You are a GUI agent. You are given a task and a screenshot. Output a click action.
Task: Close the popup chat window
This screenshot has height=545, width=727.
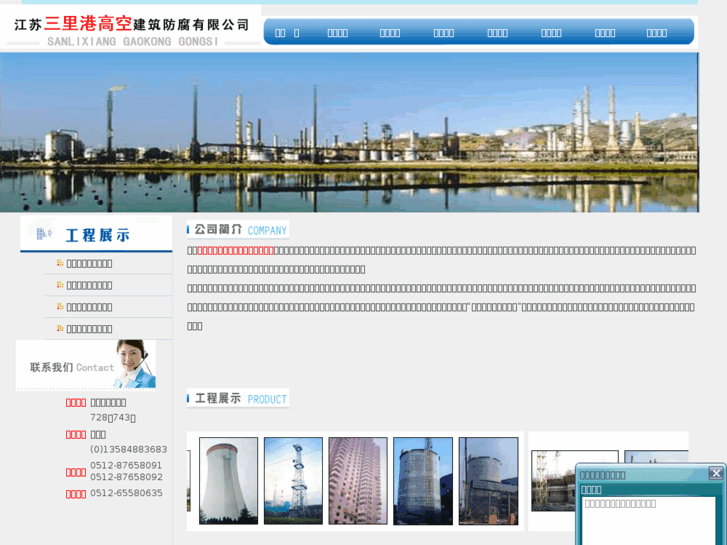pyautogui.click(x=716, y=473)
